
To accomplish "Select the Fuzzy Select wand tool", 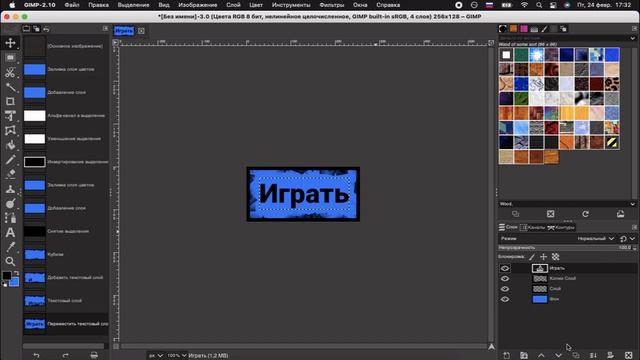I will [10, 87].
